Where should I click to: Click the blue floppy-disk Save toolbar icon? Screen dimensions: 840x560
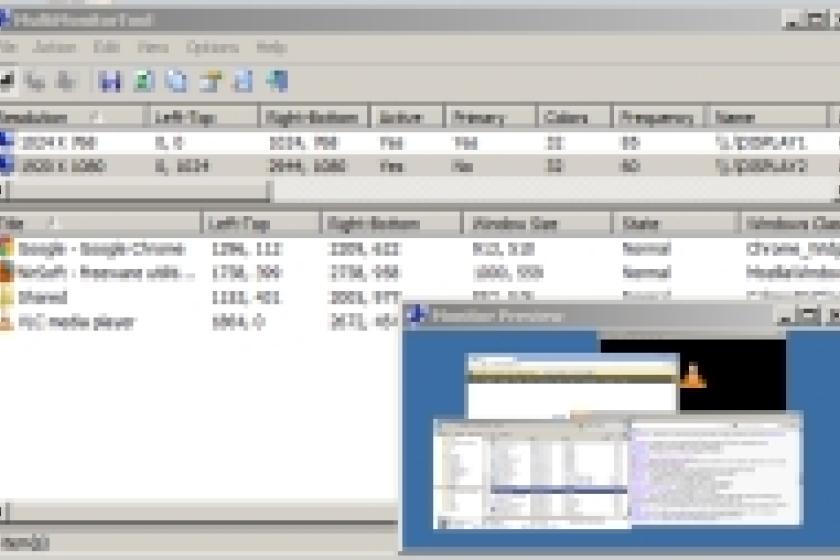tap(109, 81)
